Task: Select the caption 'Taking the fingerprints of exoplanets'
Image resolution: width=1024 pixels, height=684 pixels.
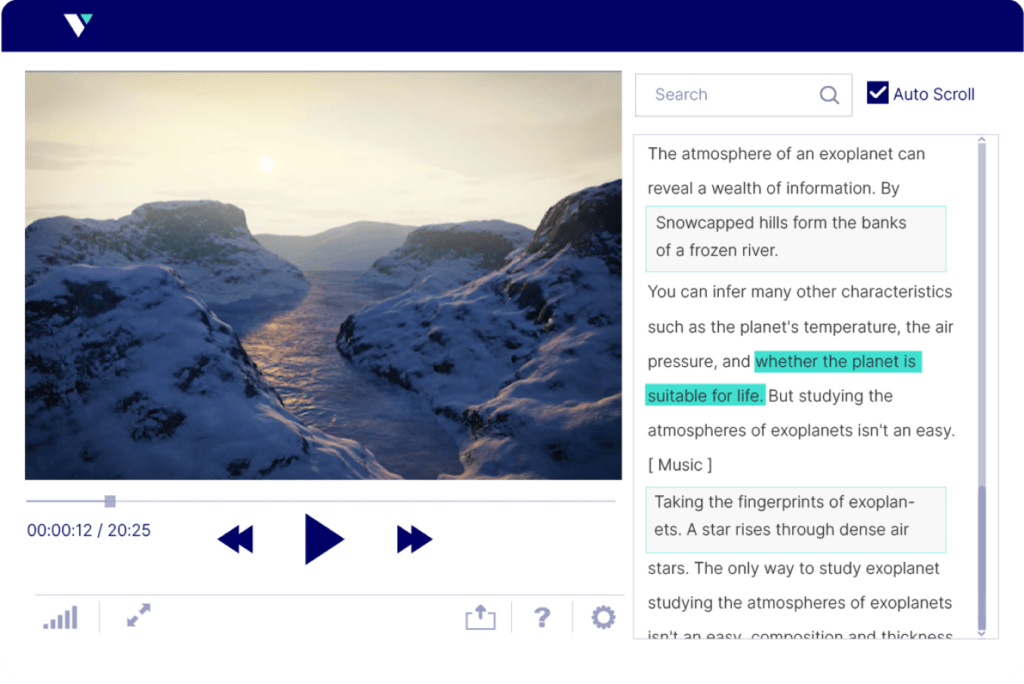Action: click(795, 519)
